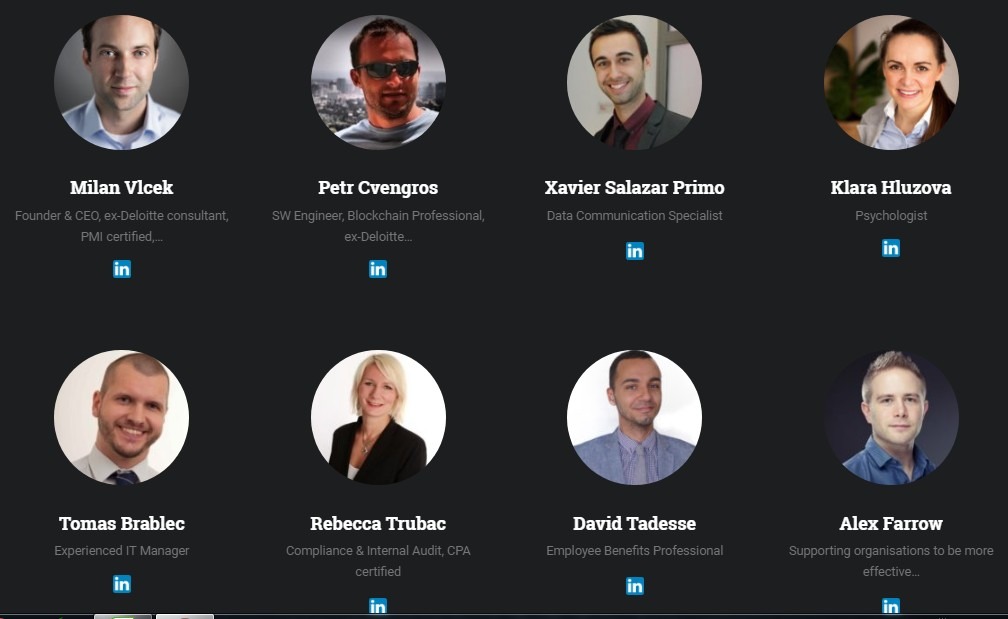Click Klara Hluzova's profile picture
1008x619 pixels.
coord(891,82)
